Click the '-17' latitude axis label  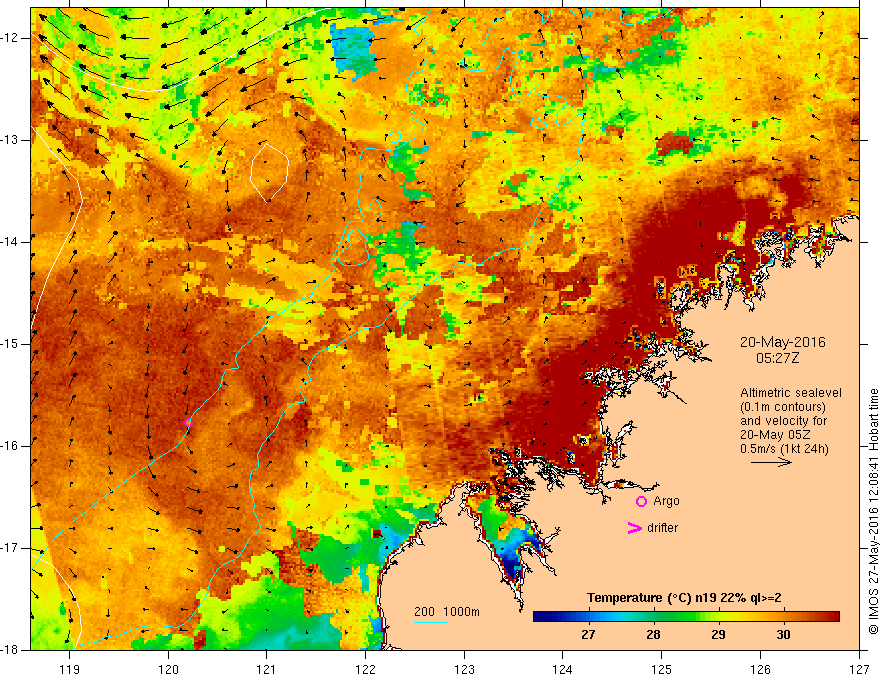10,548
